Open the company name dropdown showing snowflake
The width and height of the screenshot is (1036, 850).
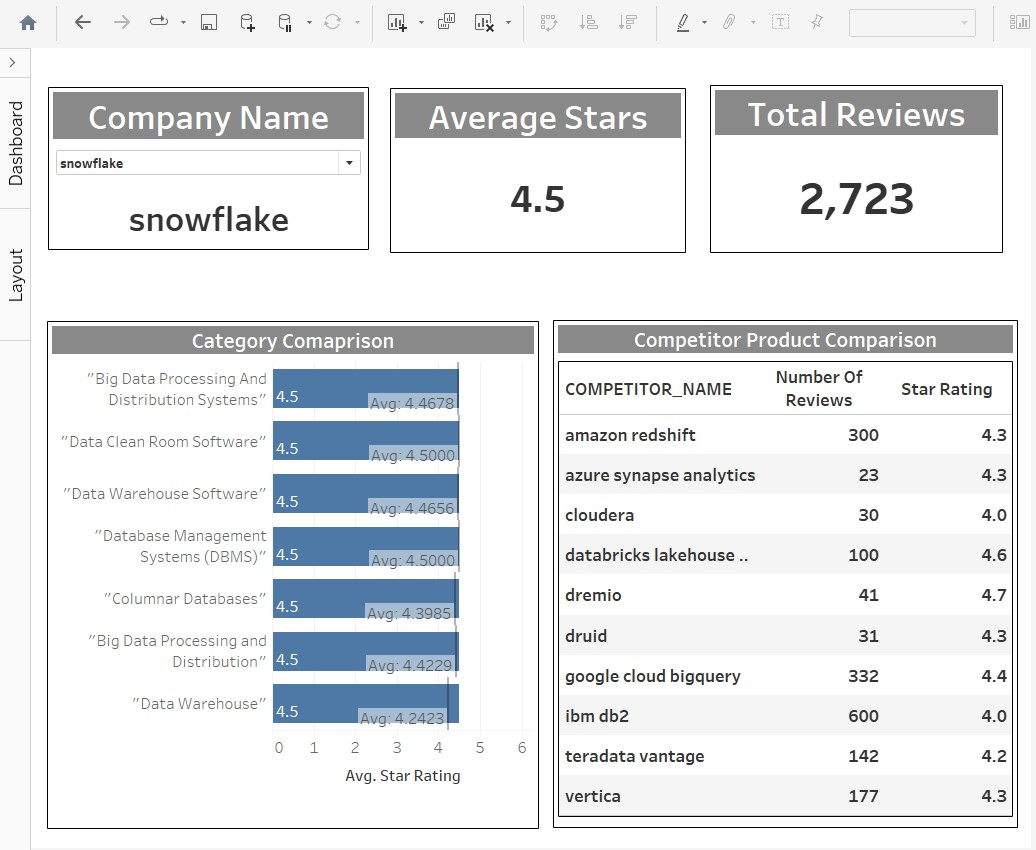tap(349, 162)
